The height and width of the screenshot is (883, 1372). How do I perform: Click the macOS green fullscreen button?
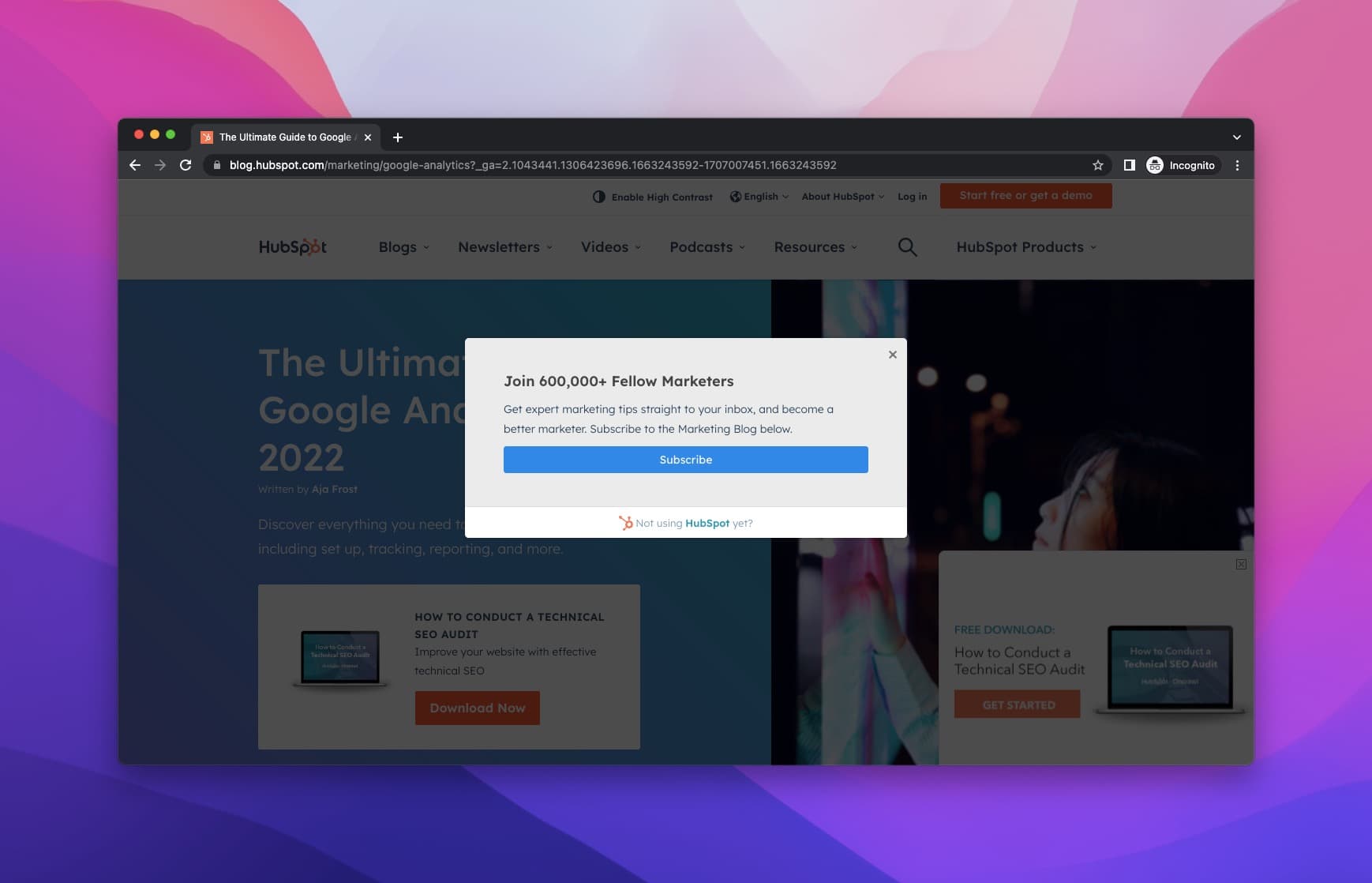(x=171, y=134)
